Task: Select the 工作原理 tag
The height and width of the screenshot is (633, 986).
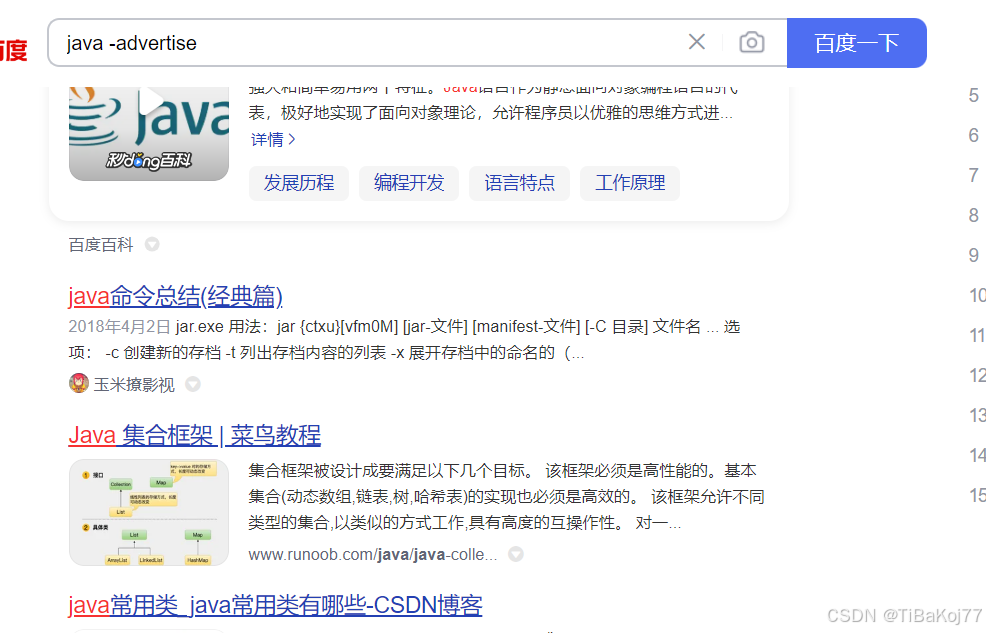Action: point(630,183)
